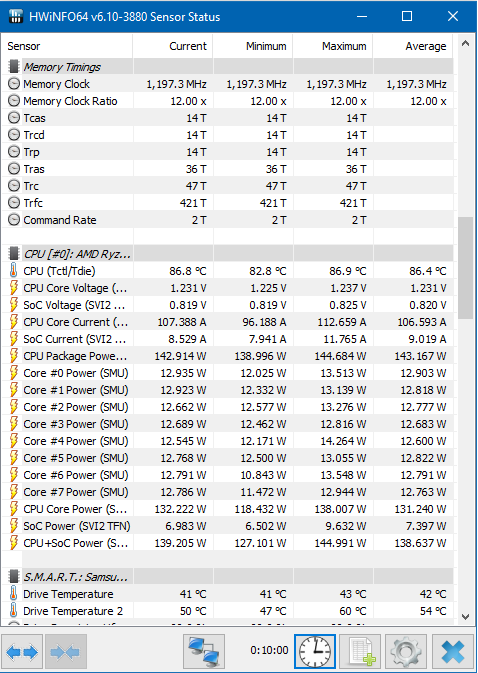Start logging with the sheet-plus icon
This screenshot has width=478, height=673.
(x=360, y=652)
